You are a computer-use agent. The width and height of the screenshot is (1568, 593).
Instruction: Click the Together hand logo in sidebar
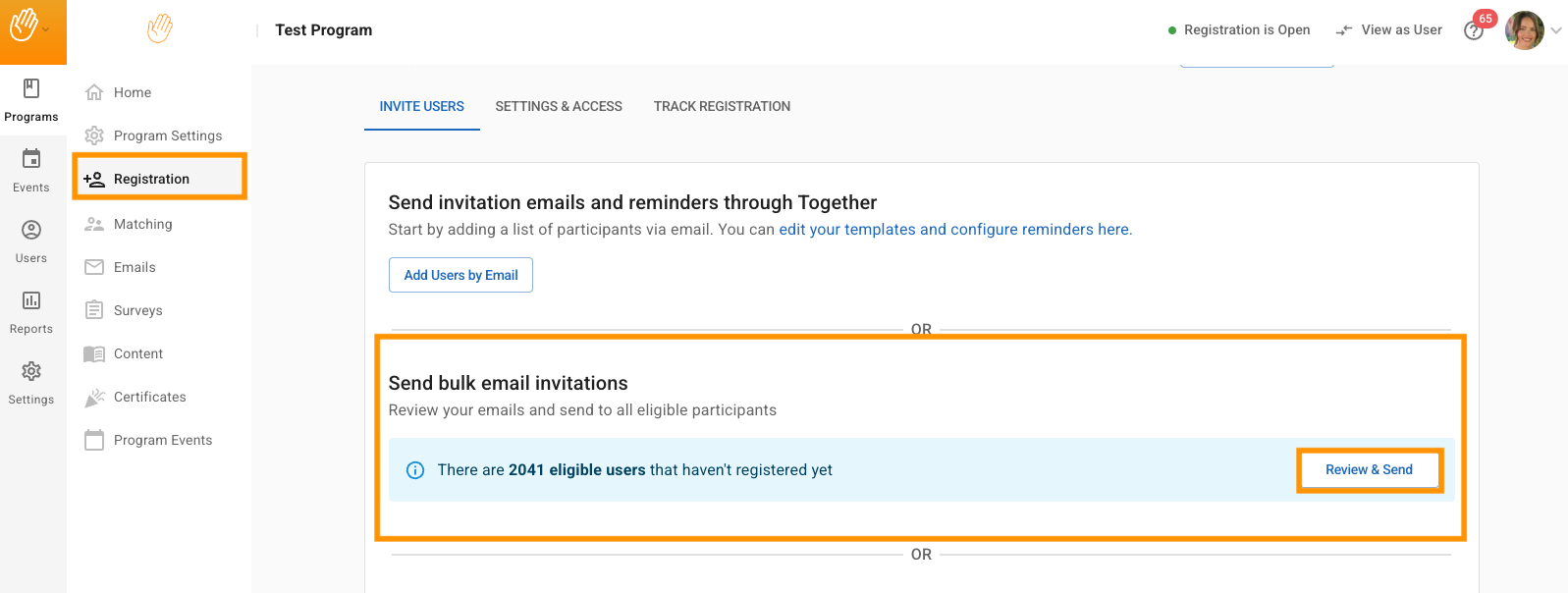click(159, 29)
